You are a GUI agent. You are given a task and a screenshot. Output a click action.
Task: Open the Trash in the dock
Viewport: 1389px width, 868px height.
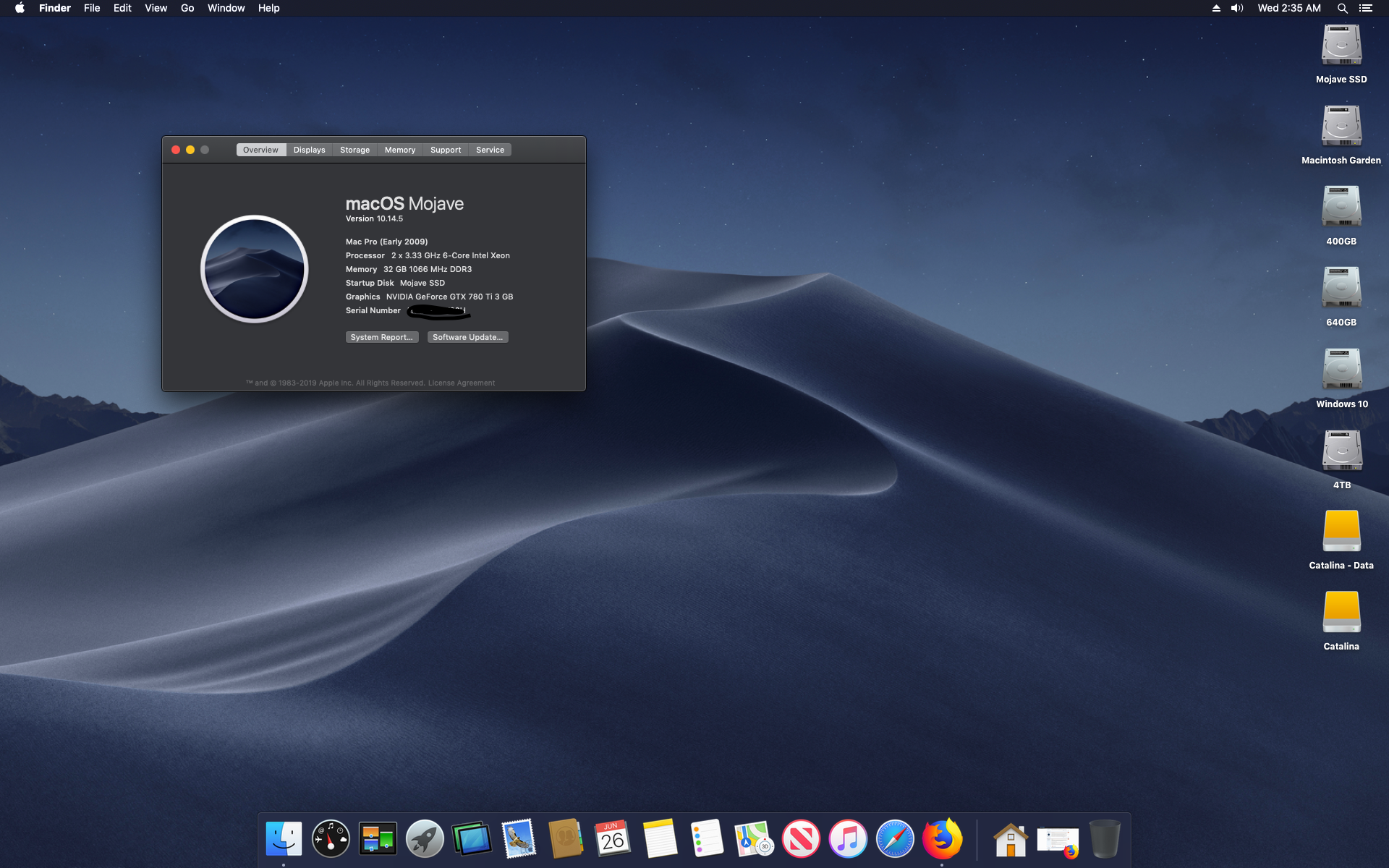pos(1105,839)
